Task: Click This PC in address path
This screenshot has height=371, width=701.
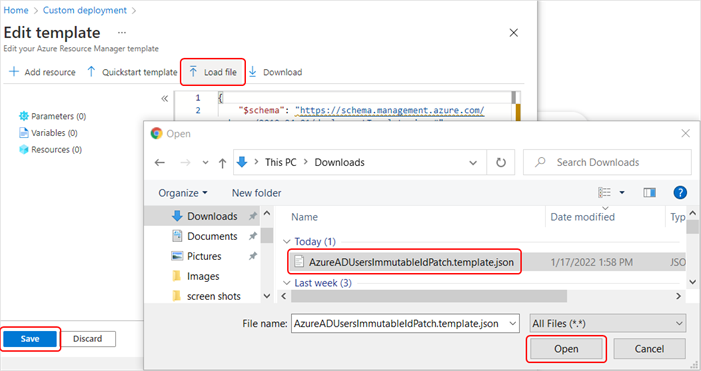Action: [x=280, y=162]
